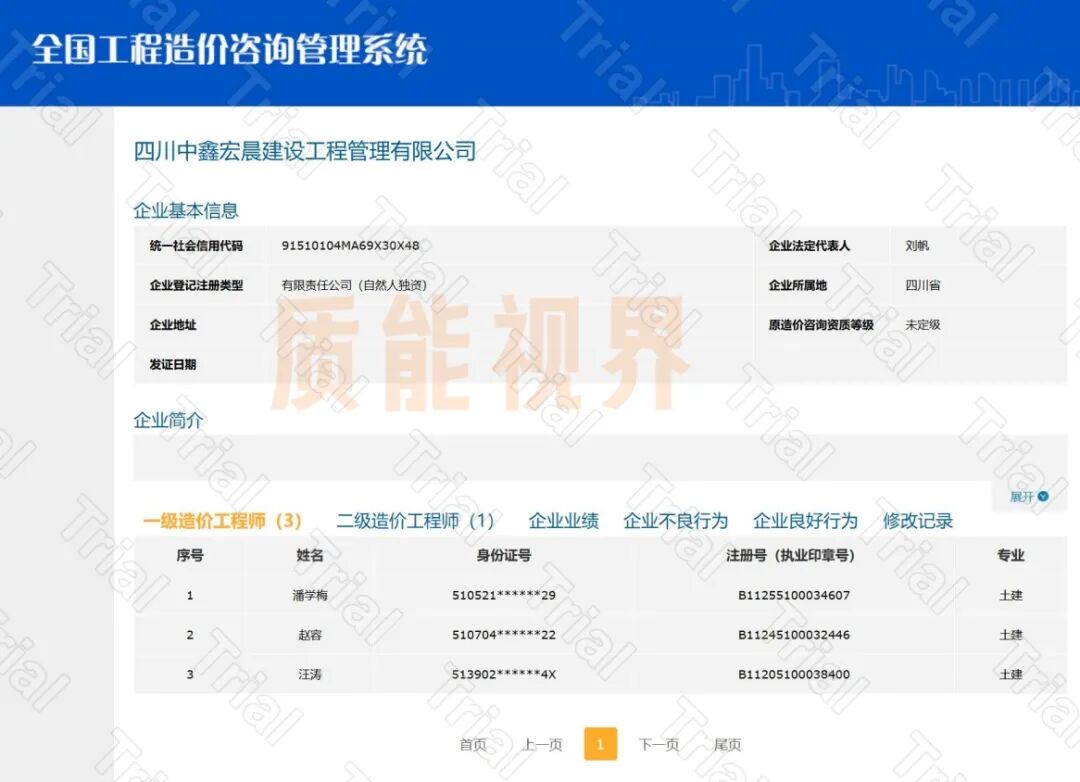Expand the 企业简介 section with 展开 arrow
This screenshot has width=1080, height=782.
tap(1028, 496)
